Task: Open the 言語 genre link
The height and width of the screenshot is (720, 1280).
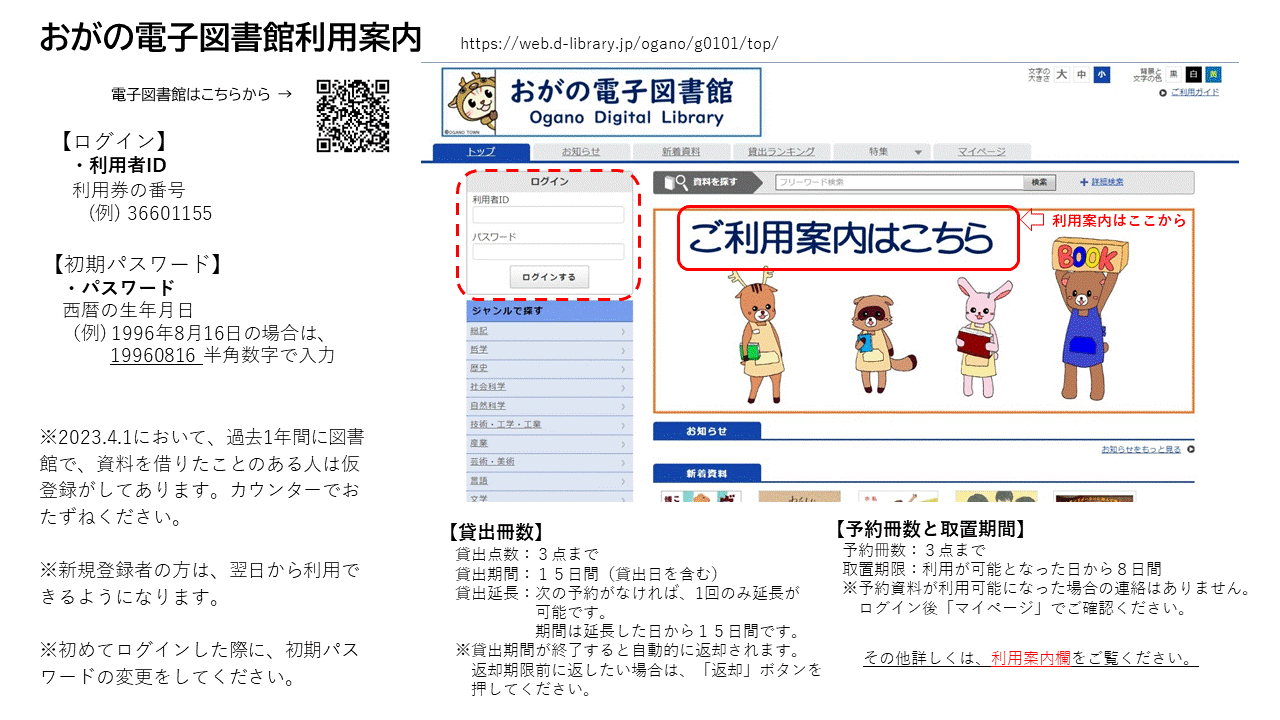Action: pos(479,481)
